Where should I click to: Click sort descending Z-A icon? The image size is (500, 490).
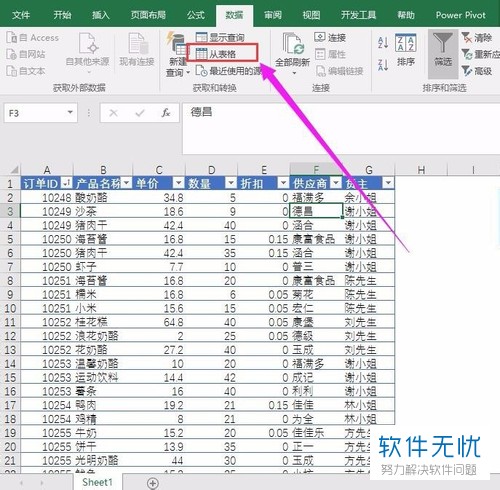pos(383,65)
